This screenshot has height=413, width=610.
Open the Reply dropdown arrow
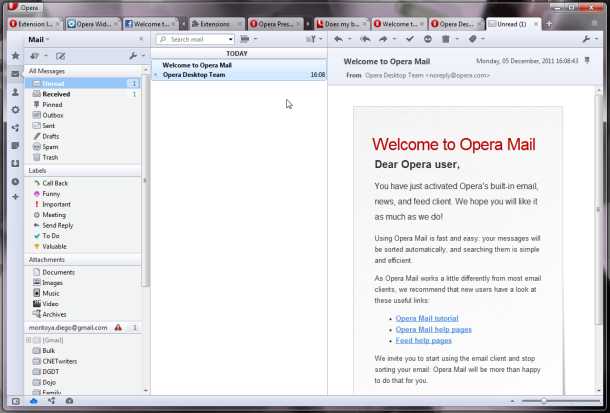pos(349,39)
